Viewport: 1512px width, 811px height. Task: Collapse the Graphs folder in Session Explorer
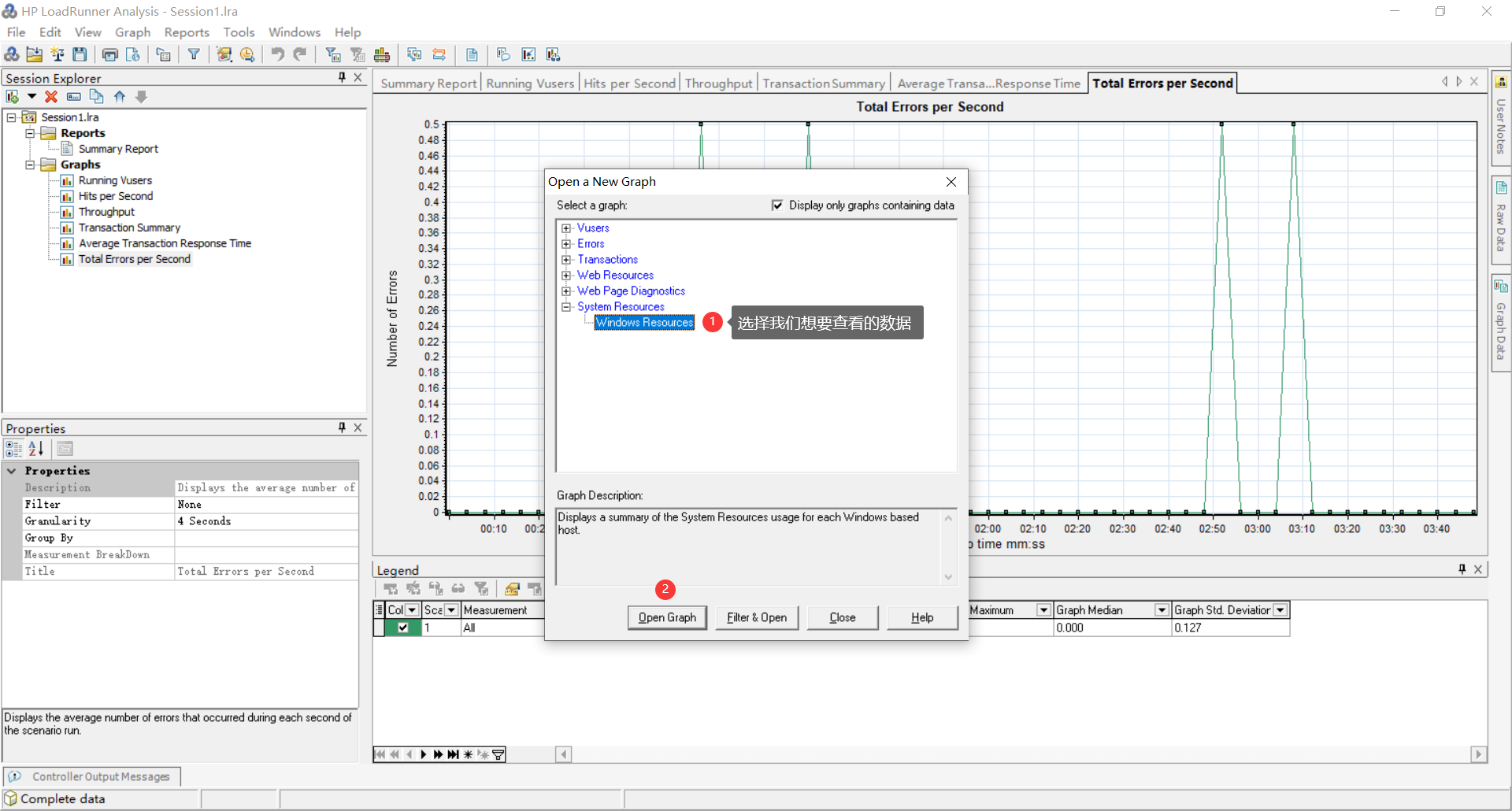pyautogui.click(x=30, y=165)
